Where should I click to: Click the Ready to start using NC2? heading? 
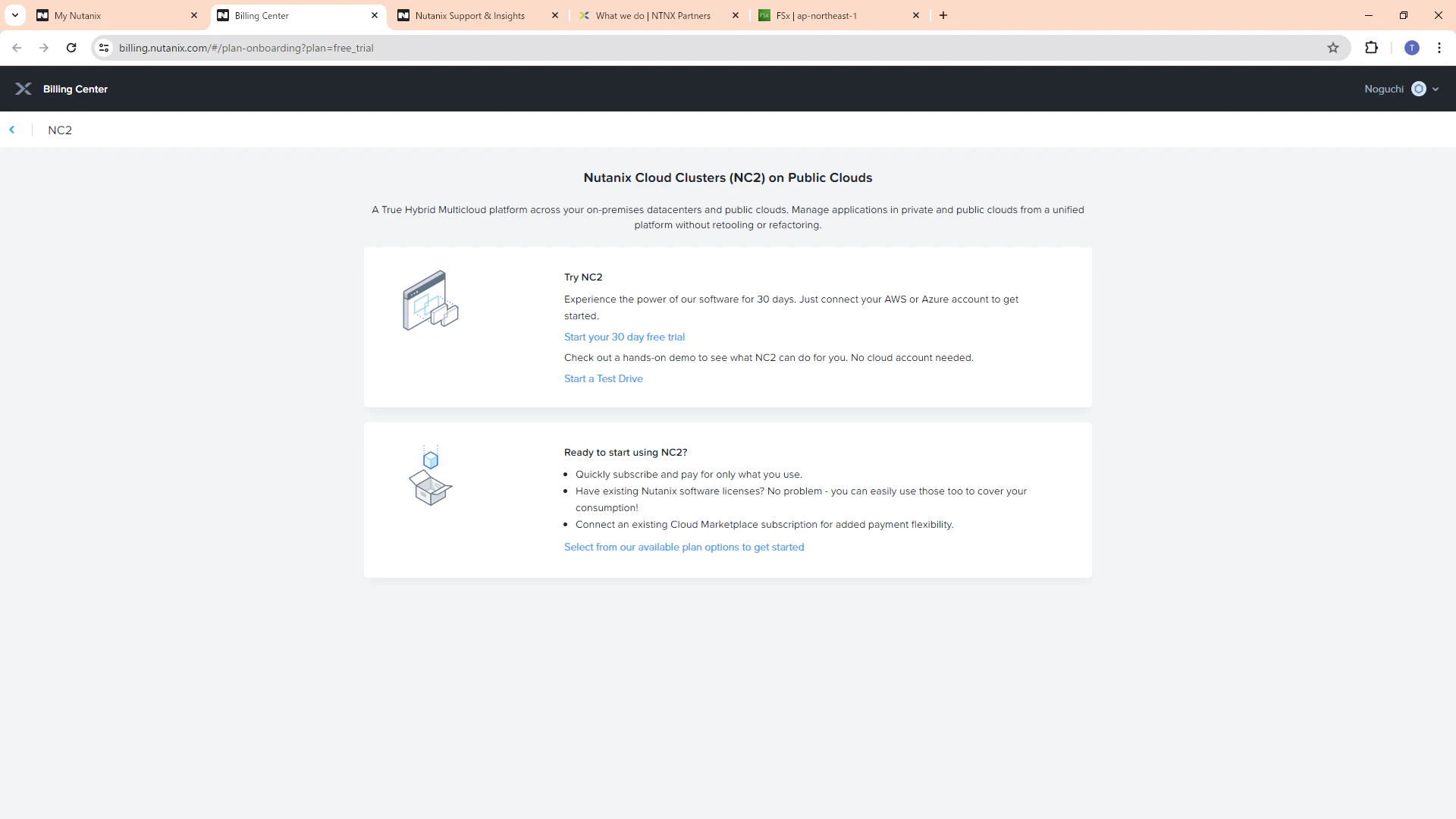tap(626, 452)
